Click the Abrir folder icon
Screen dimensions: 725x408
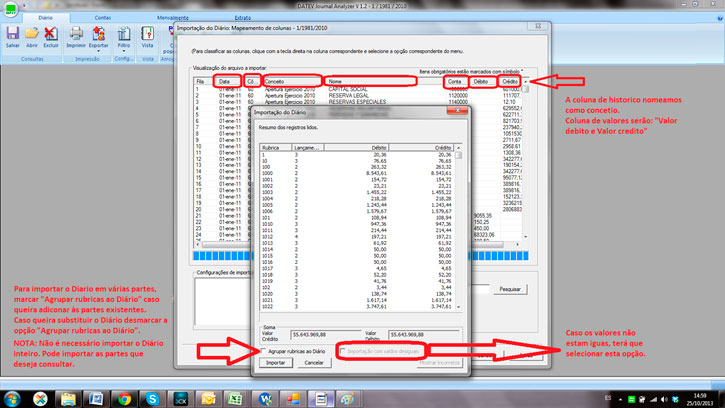tap(32, 34)
